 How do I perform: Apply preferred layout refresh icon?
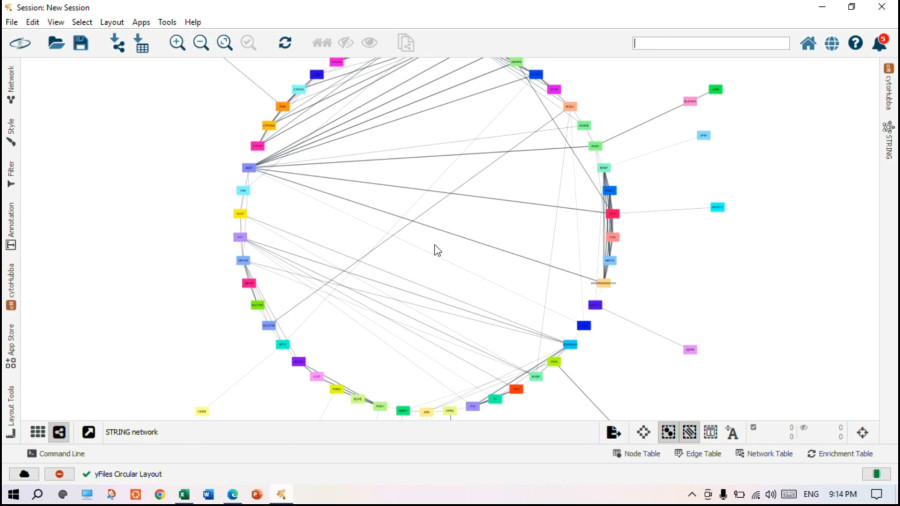[285, 43]
